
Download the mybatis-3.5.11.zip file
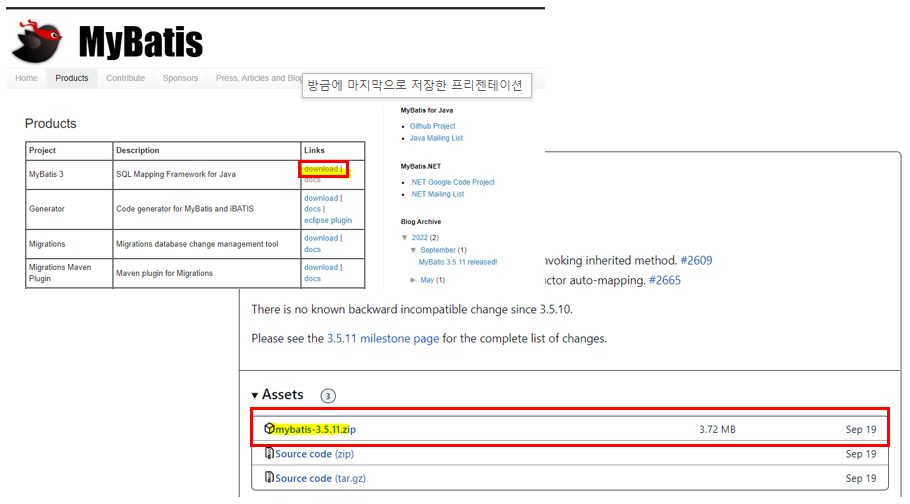click(x=315, y=429)
